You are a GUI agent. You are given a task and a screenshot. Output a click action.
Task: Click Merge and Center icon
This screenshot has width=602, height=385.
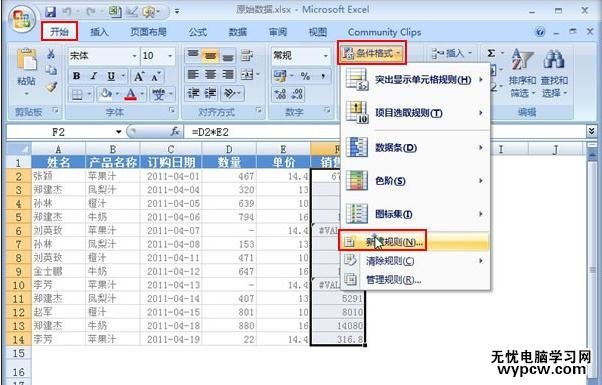247,74
